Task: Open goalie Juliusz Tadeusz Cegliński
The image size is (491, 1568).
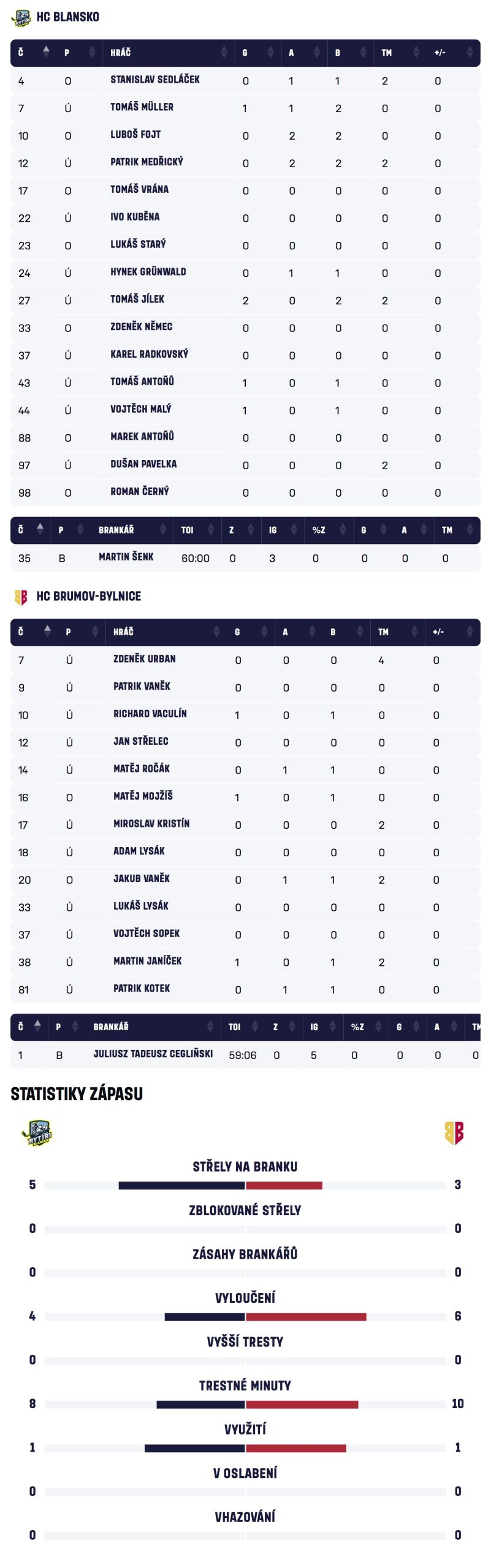Action: point(153,1054)
